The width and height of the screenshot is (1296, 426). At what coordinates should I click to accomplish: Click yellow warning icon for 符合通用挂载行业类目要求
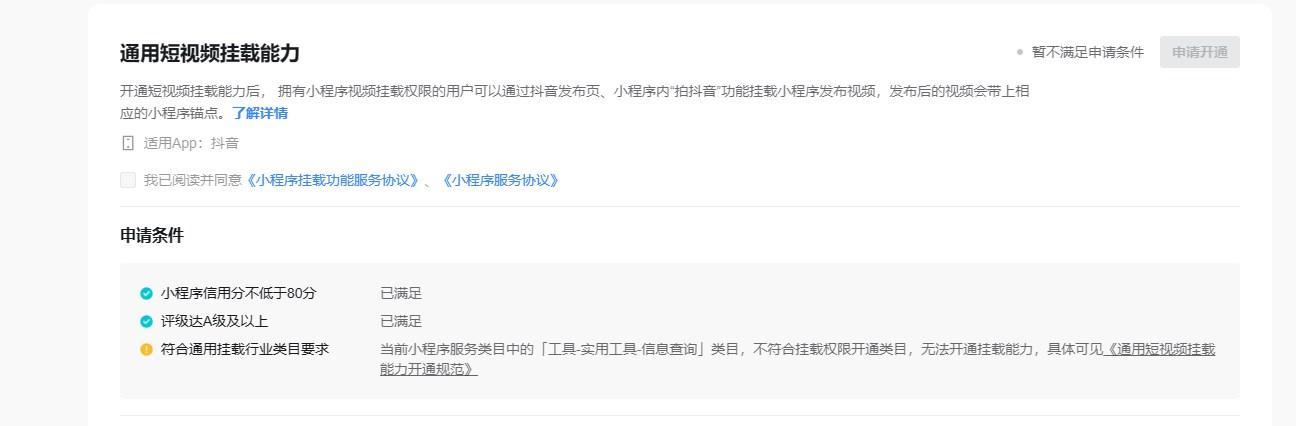[146, 350]
